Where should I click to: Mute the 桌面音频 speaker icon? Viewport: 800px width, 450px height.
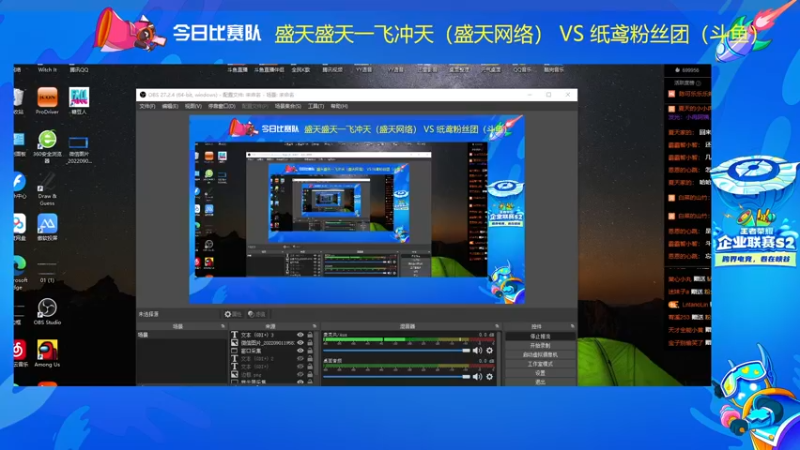click(477, 377)
